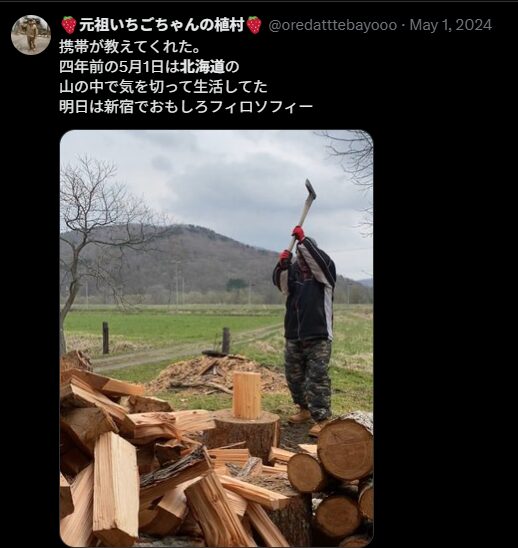This screenshot has height=548, width=518.
Task: Click the line 明日は新宿でおもしろフィロソフィー
Action: pyautogui.click(x=186, y=107)
